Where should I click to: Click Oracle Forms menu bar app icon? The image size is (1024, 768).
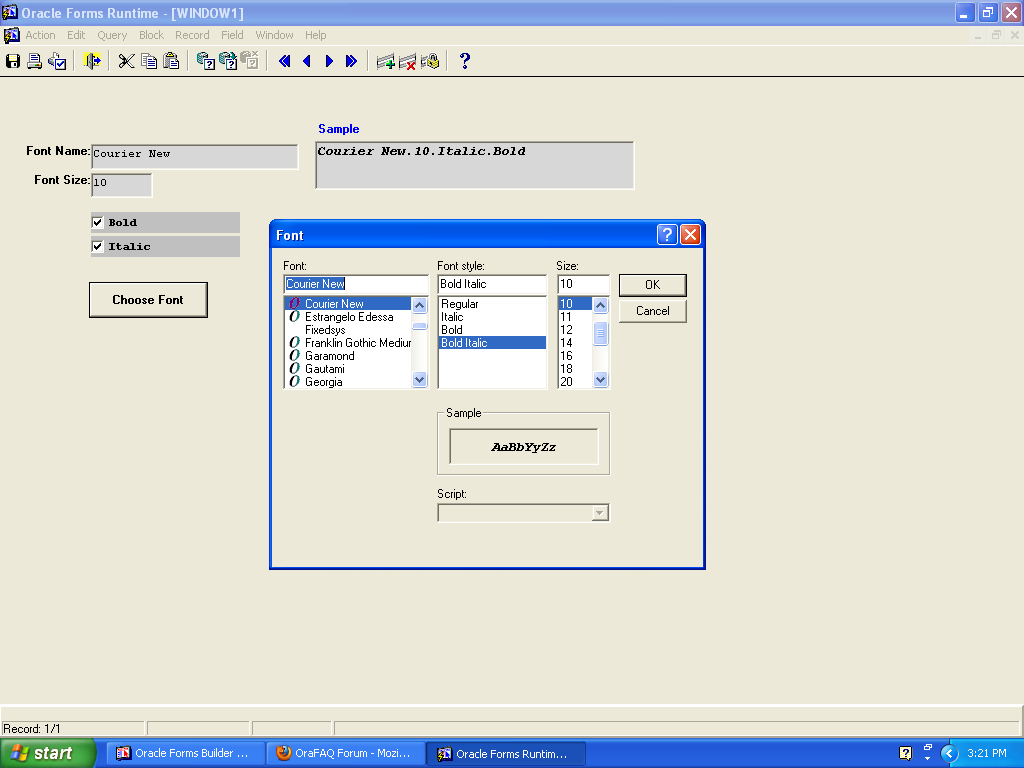(11, 35)
